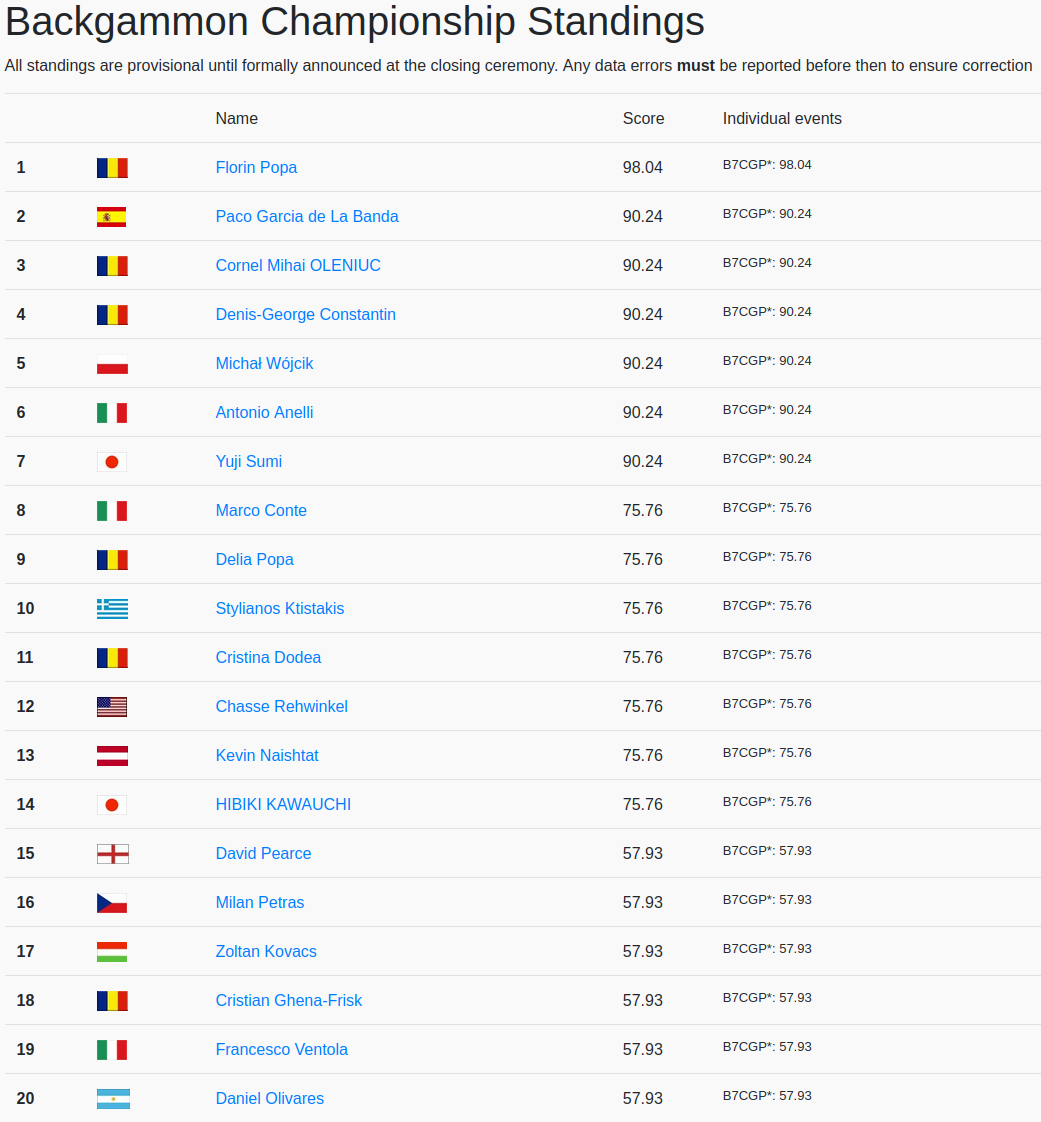This screenshot has height=1122, width=1041.
Task: Open Denis-George Constantin's player page
Action: coord(305,315)
